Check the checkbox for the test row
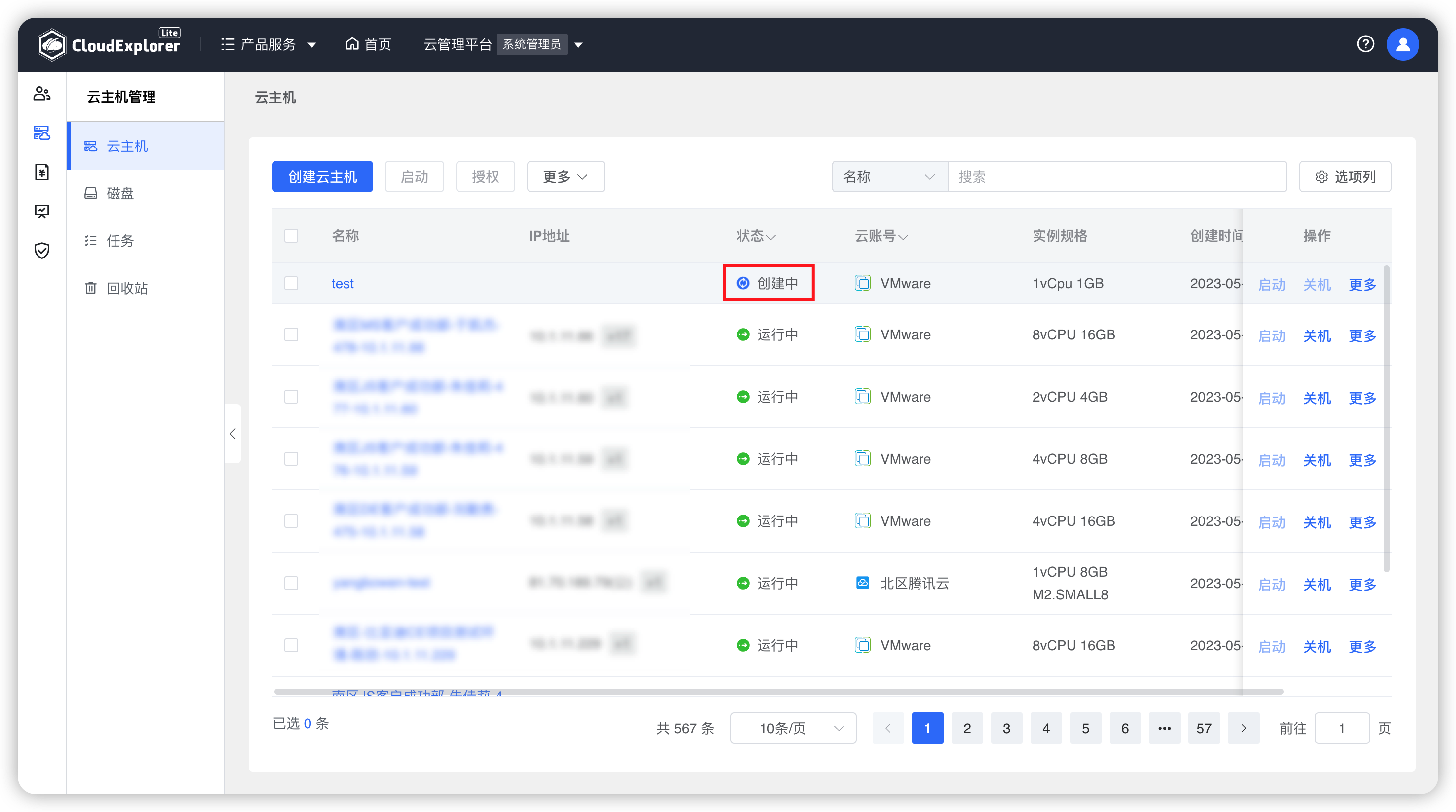 [291, 283]
